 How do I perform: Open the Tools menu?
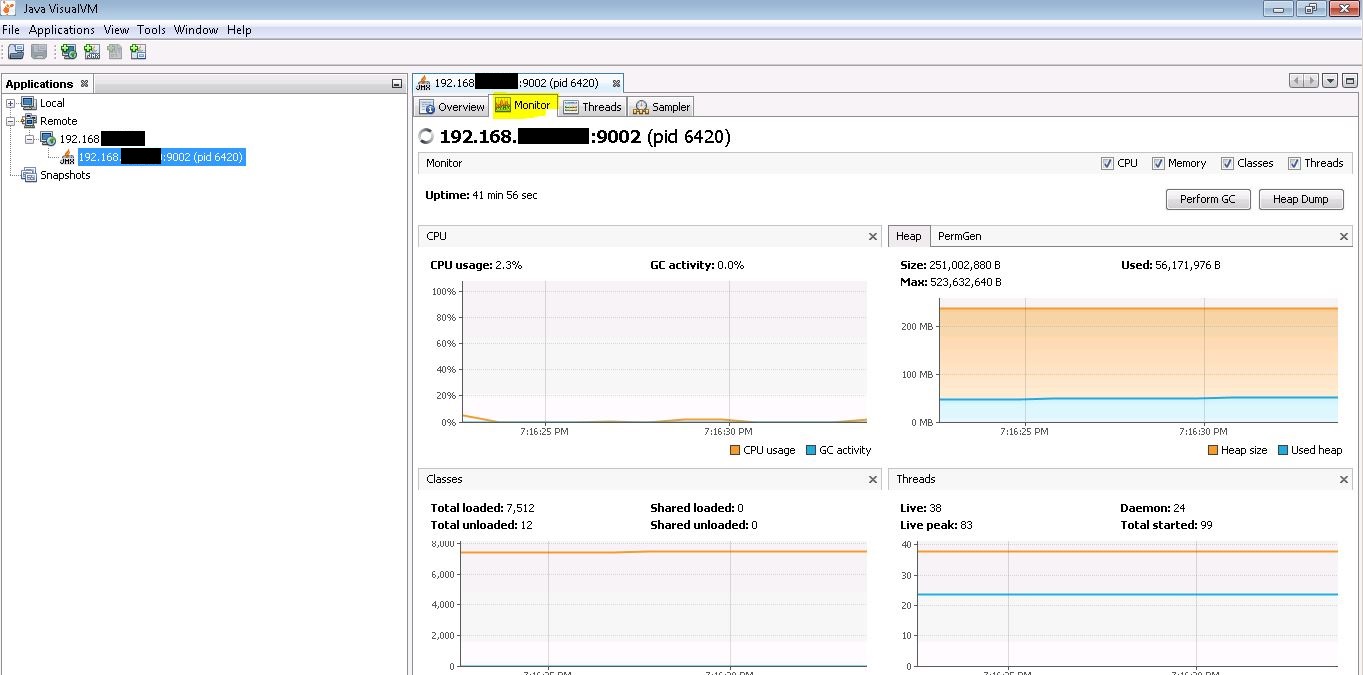(151, 29)
